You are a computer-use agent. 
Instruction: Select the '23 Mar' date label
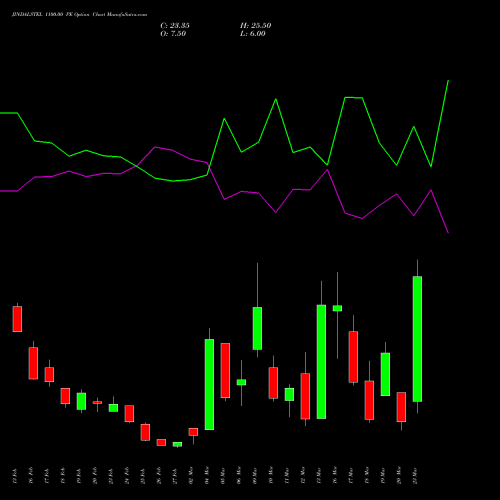coord(415,476)
